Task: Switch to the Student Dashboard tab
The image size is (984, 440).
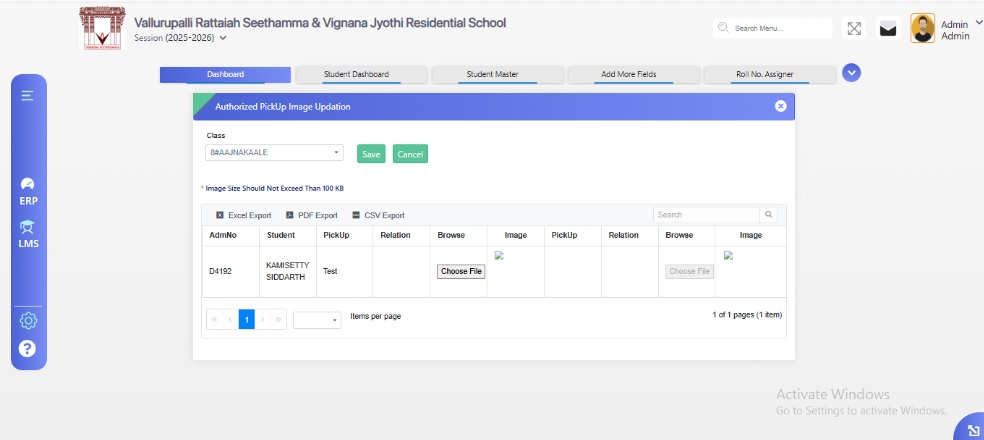Action: click(x=356, y=74)
